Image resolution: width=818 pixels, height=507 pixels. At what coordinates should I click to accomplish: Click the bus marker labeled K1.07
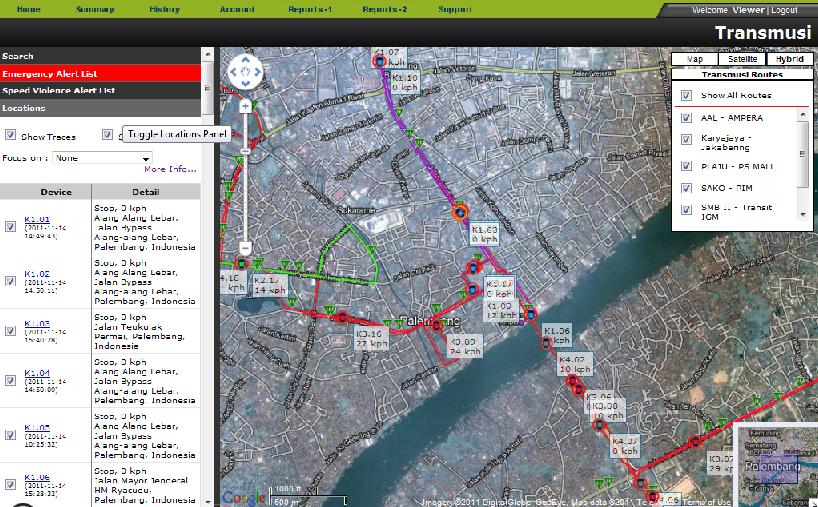pyautogui.click(x=379, y=62)
